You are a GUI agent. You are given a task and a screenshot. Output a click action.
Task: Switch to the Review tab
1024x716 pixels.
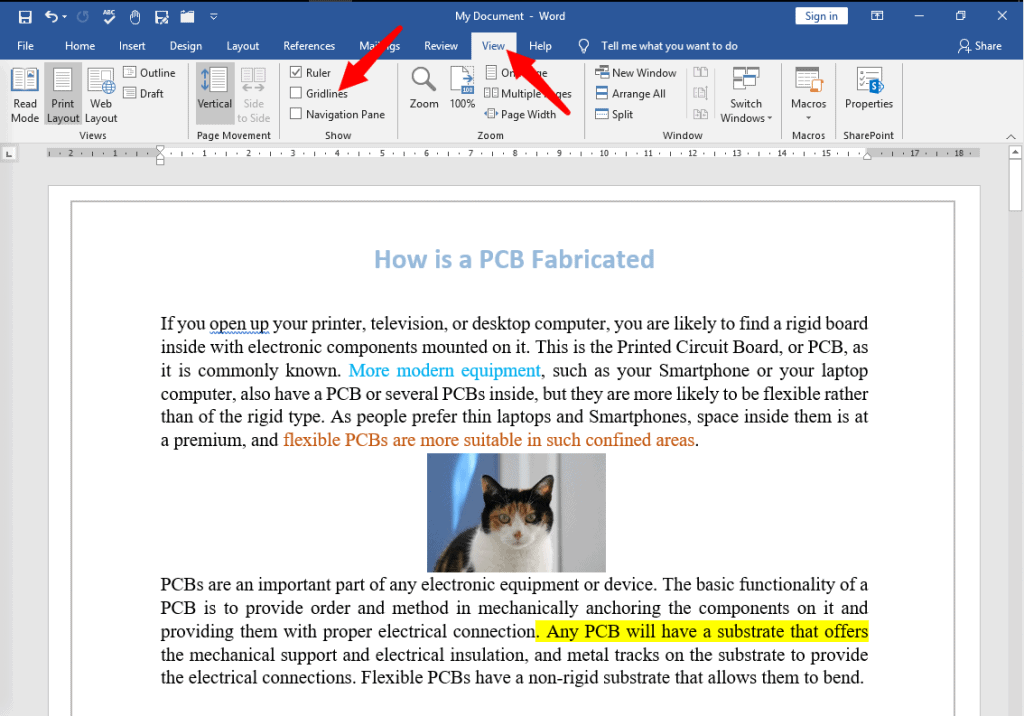click(x=440, y=45)
